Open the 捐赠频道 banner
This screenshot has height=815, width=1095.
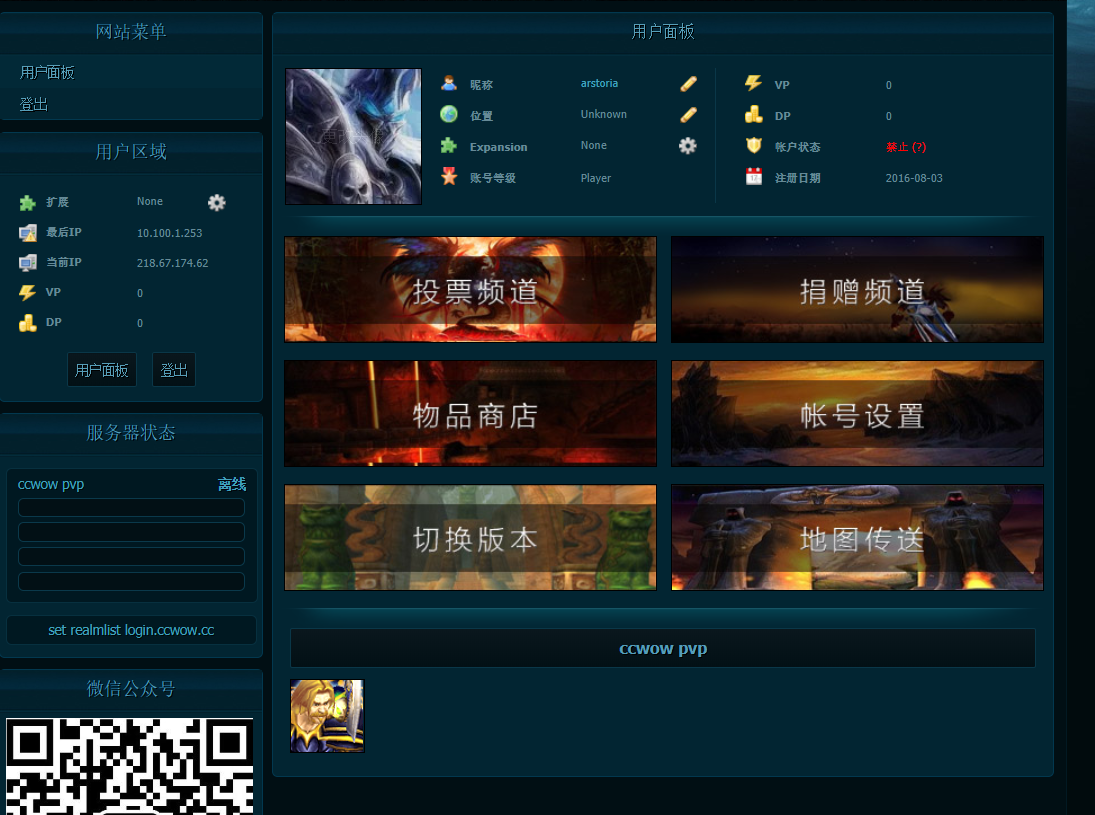coord(857,290)
